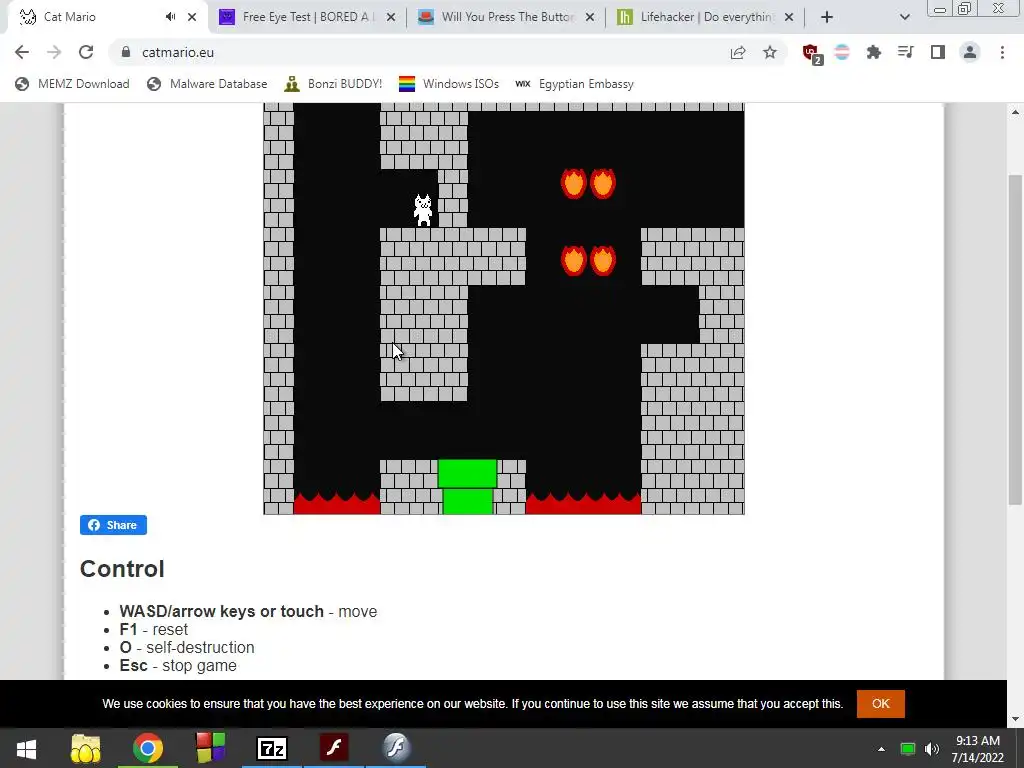Open system volume control
Image resolution: width=1024 pixels, height=768 pixels.
point(932,749)
